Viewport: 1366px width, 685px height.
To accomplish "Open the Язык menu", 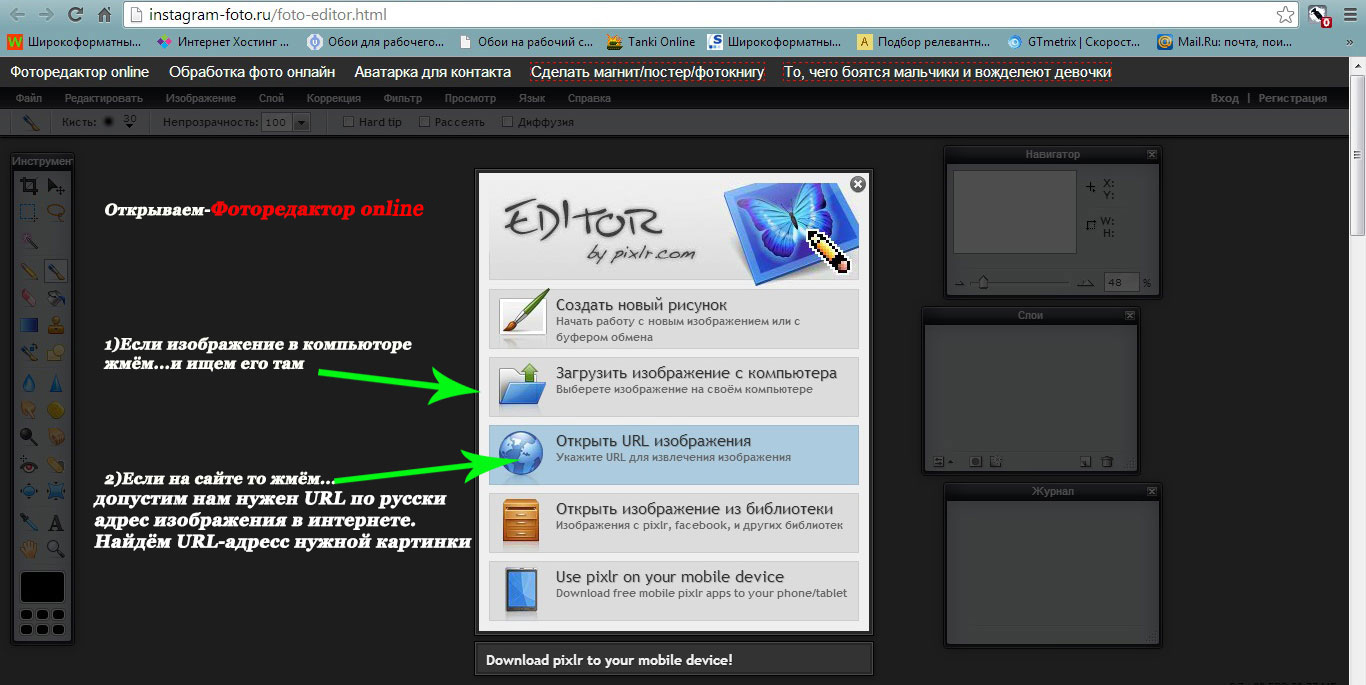I will coord(532,98).
